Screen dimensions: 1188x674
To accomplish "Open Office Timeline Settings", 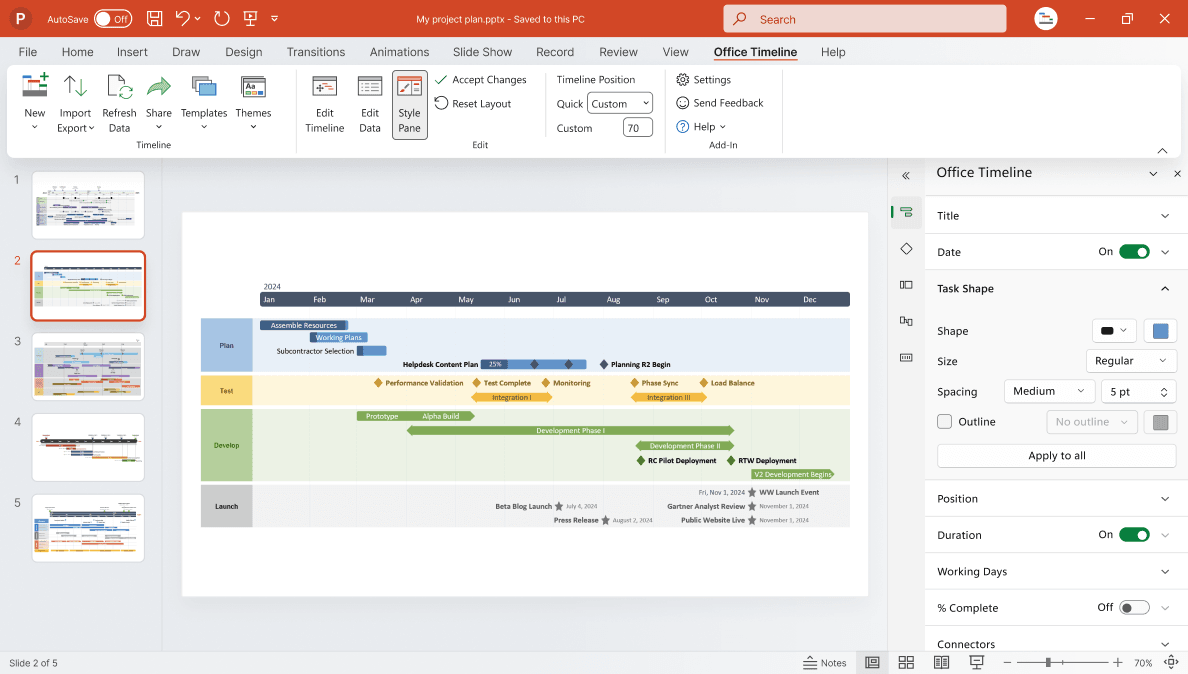I will point(712,79).
